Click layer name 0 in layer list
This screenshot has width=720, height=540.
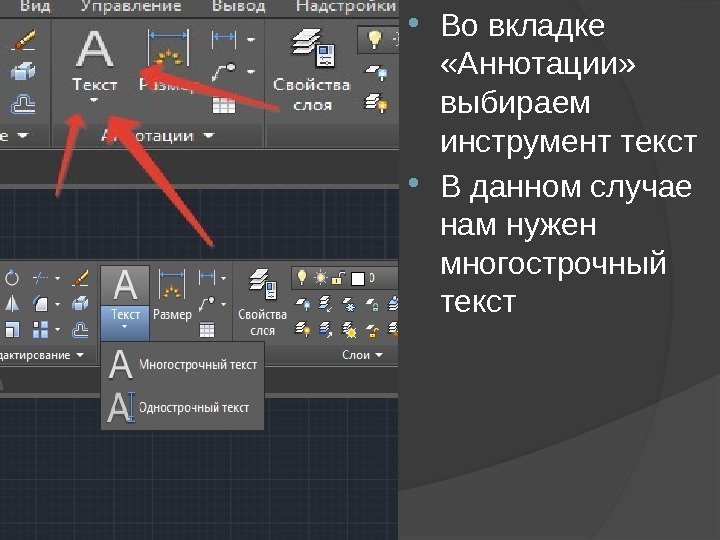point(372,278)
